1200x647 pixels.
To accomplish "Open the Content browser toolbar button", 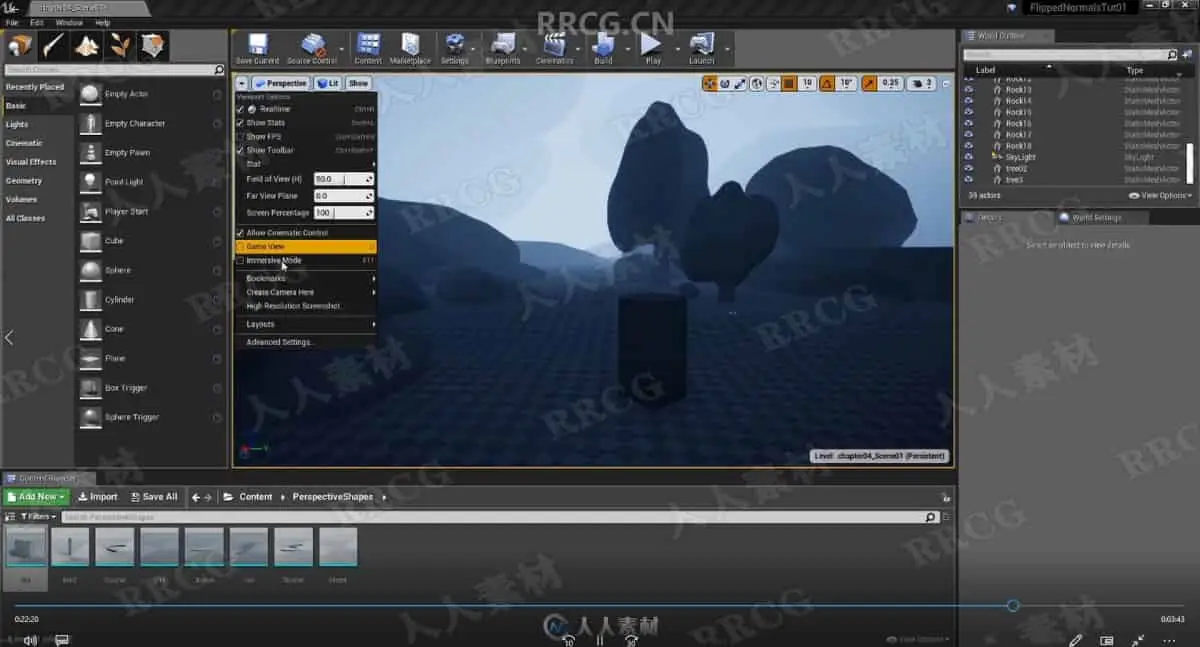I will [x=368, y=49].
